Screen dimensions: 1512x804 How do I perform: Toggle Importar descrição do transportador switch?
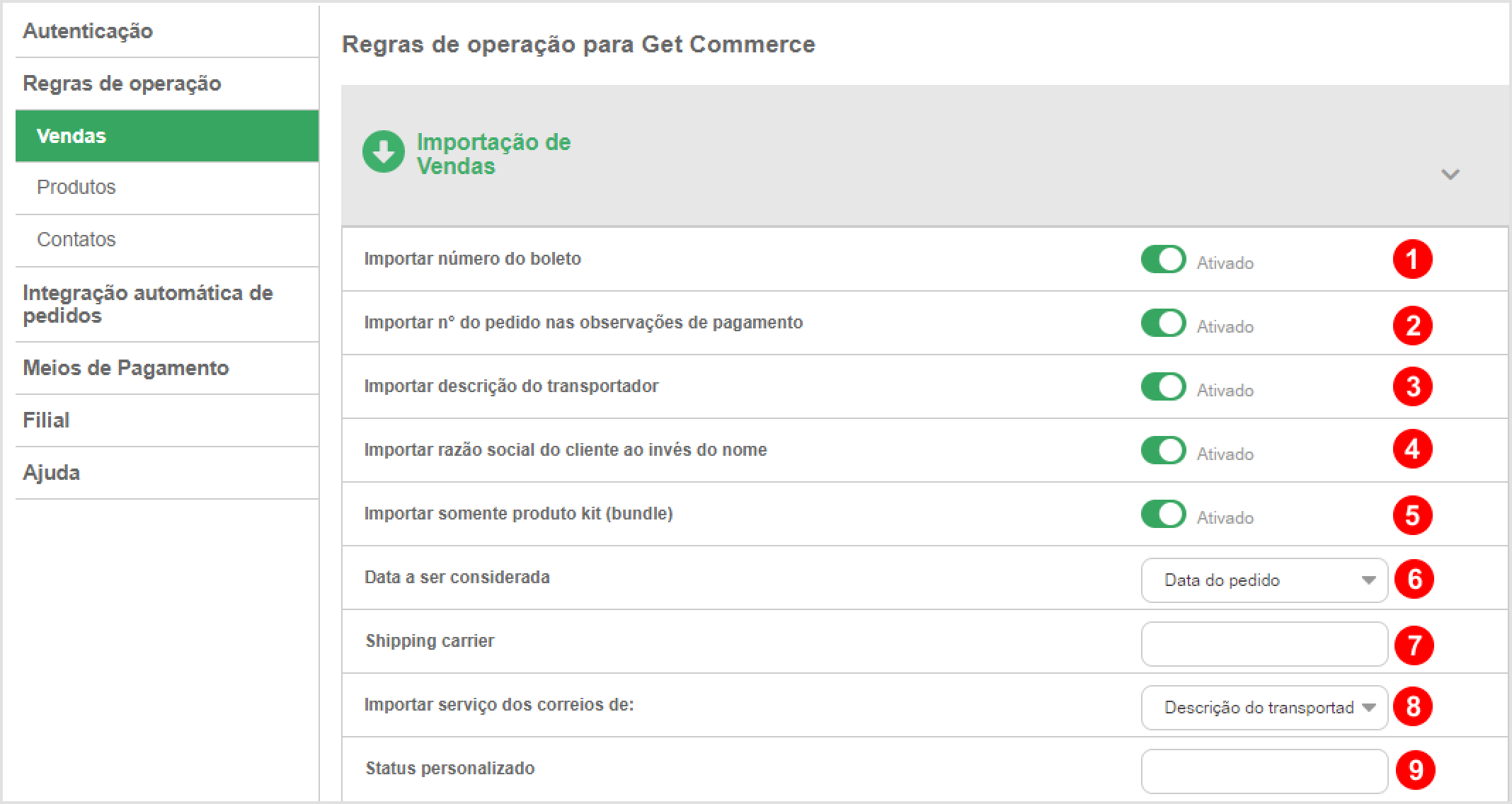pos(1163,386)
